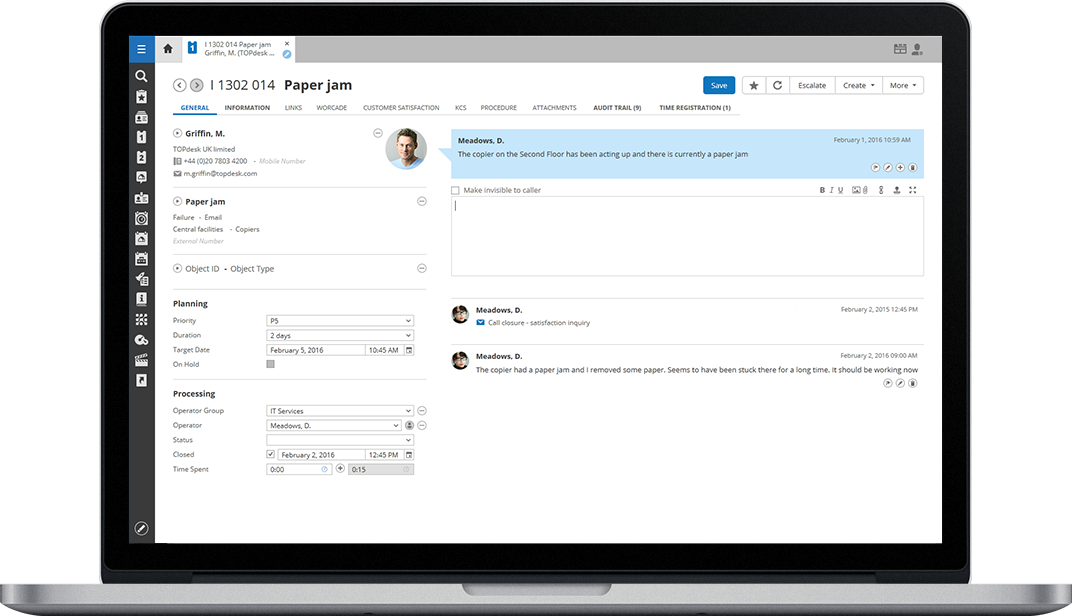Expand the Object ID section
This screenshot has height=616, width=1072.
point(177,269)
